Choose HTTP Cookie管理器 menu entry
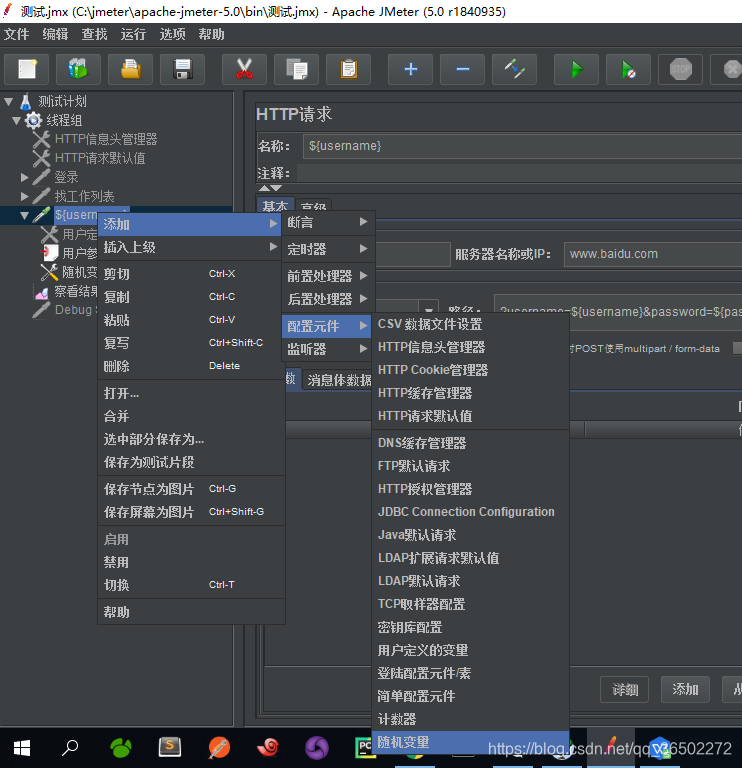 click(470, 370)
